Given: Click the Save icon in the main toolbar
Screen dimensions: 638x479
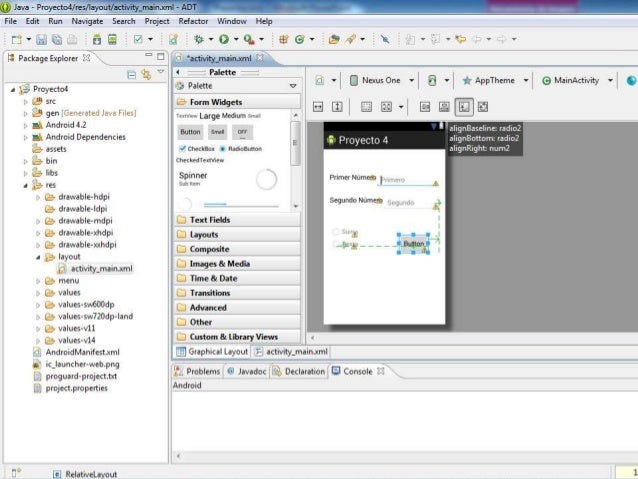Looking at the screenshot, I should (x=42, y=39).
